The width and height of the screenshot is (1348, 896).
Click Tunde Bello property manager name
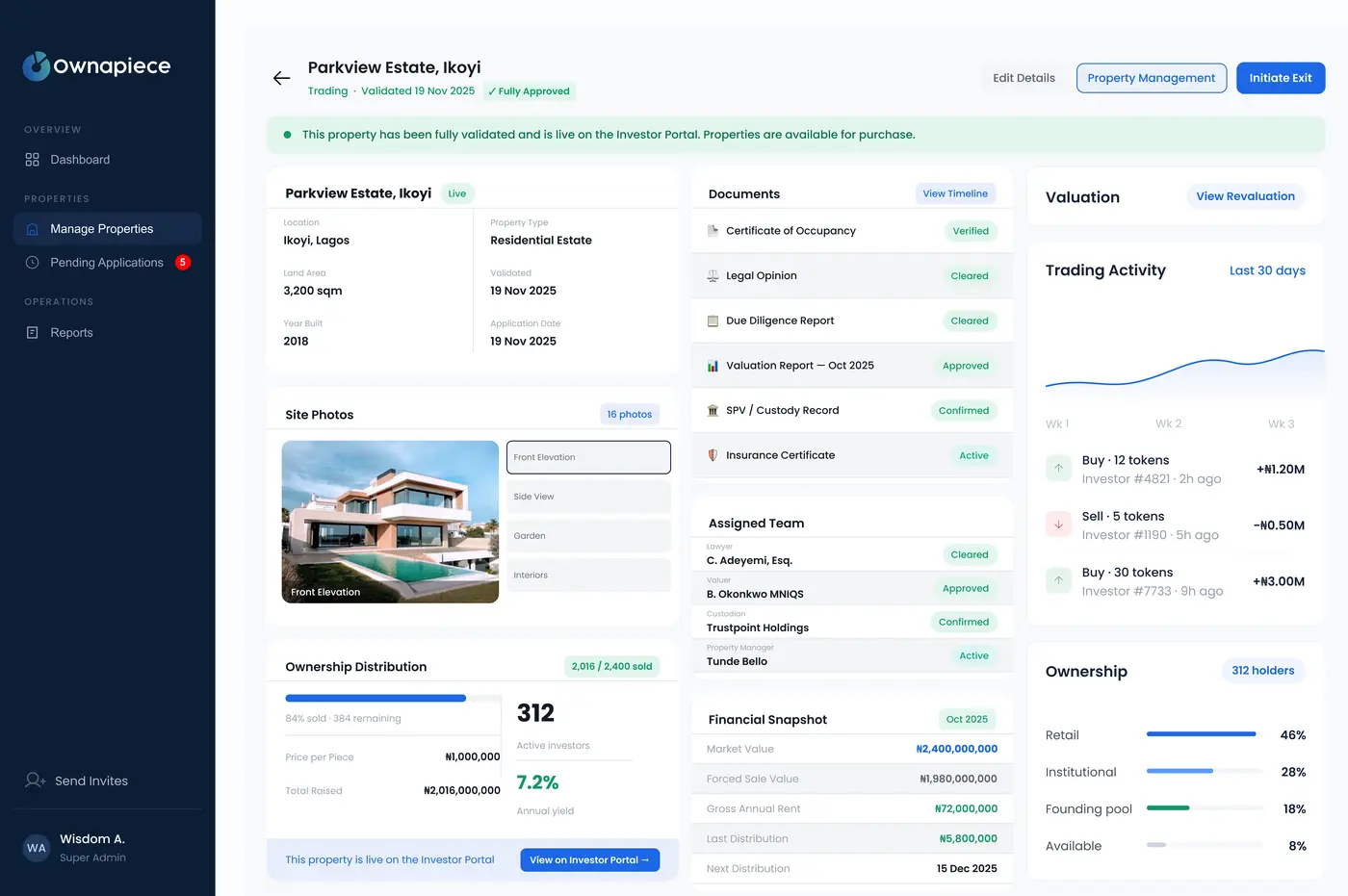[x=737, y=661]
